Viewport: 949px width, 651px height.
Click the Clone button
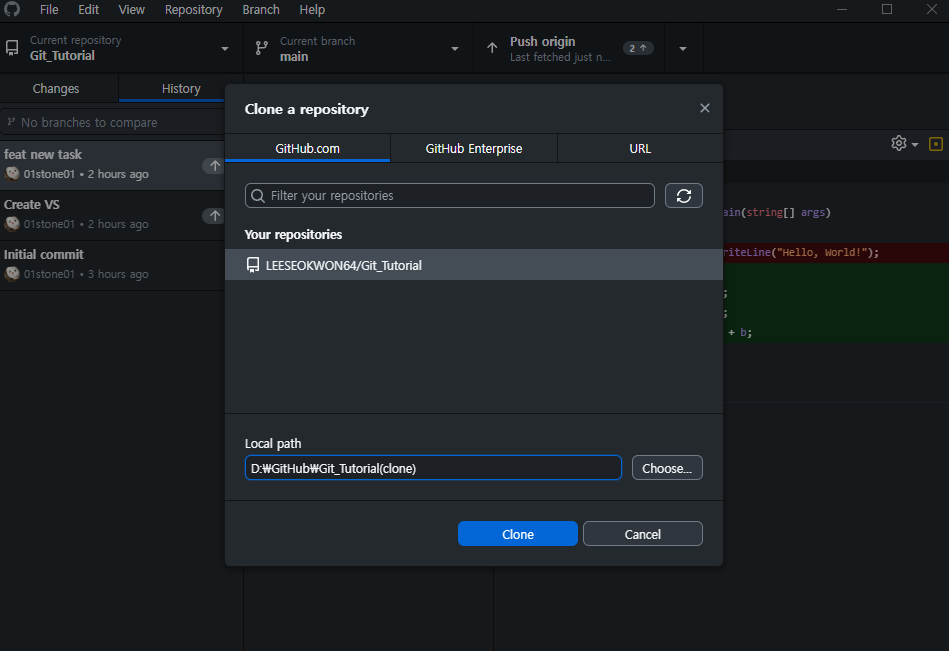518,534
